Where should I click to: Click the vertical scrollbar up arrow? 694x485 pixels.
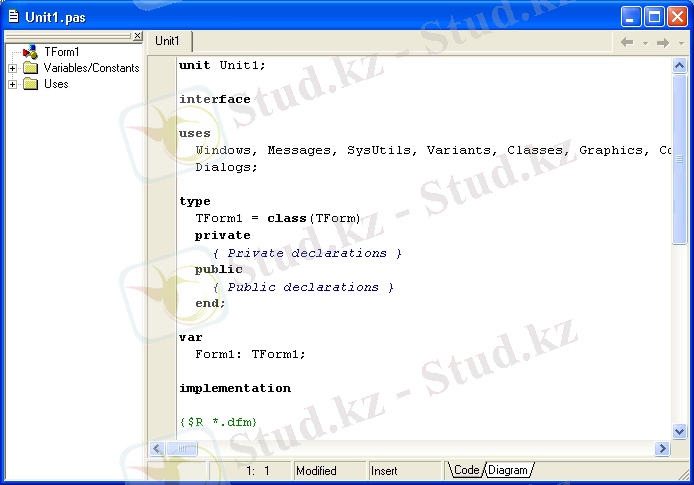(679, 66)
